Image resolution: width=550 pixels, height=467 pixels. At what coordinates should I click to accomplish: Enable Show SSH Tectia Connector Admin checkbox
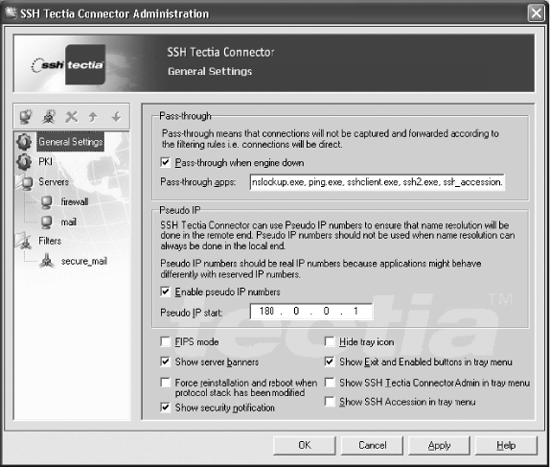click(329, 382)
